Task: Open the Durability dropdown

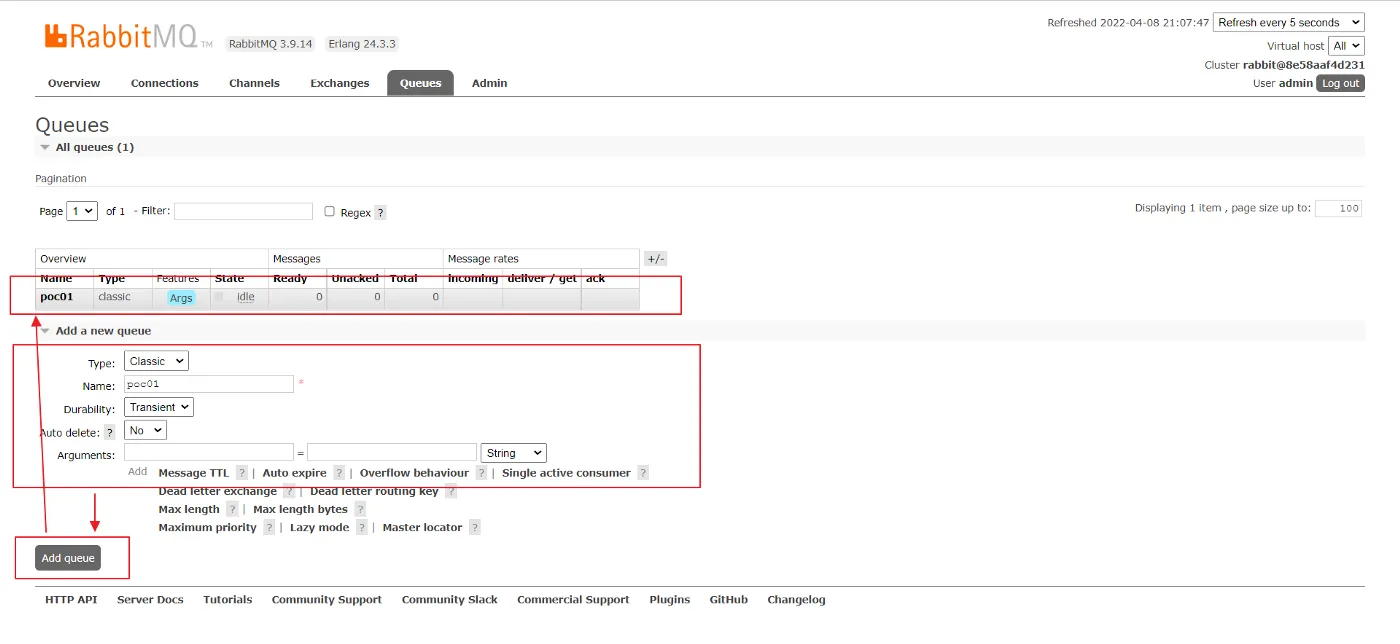Action: point(159,407)
